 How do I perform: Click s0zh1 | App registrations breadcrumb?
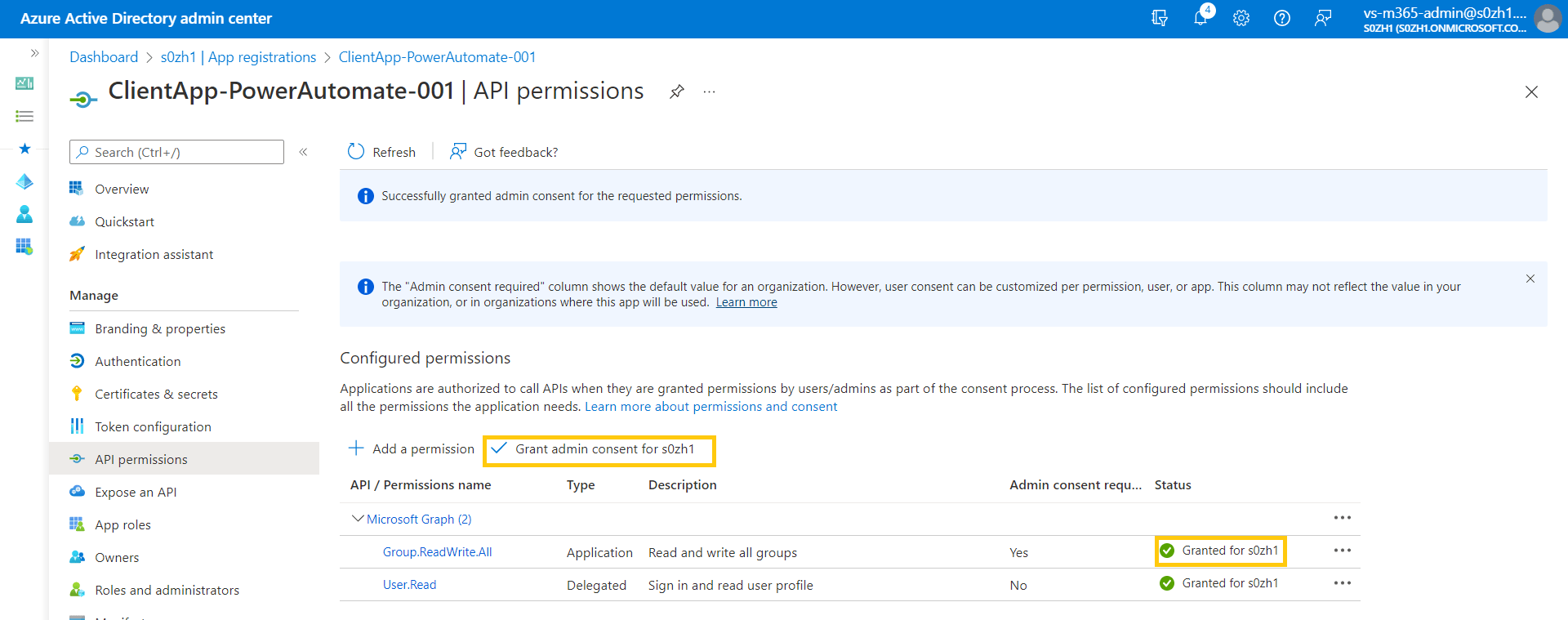[x=238, y=57]
